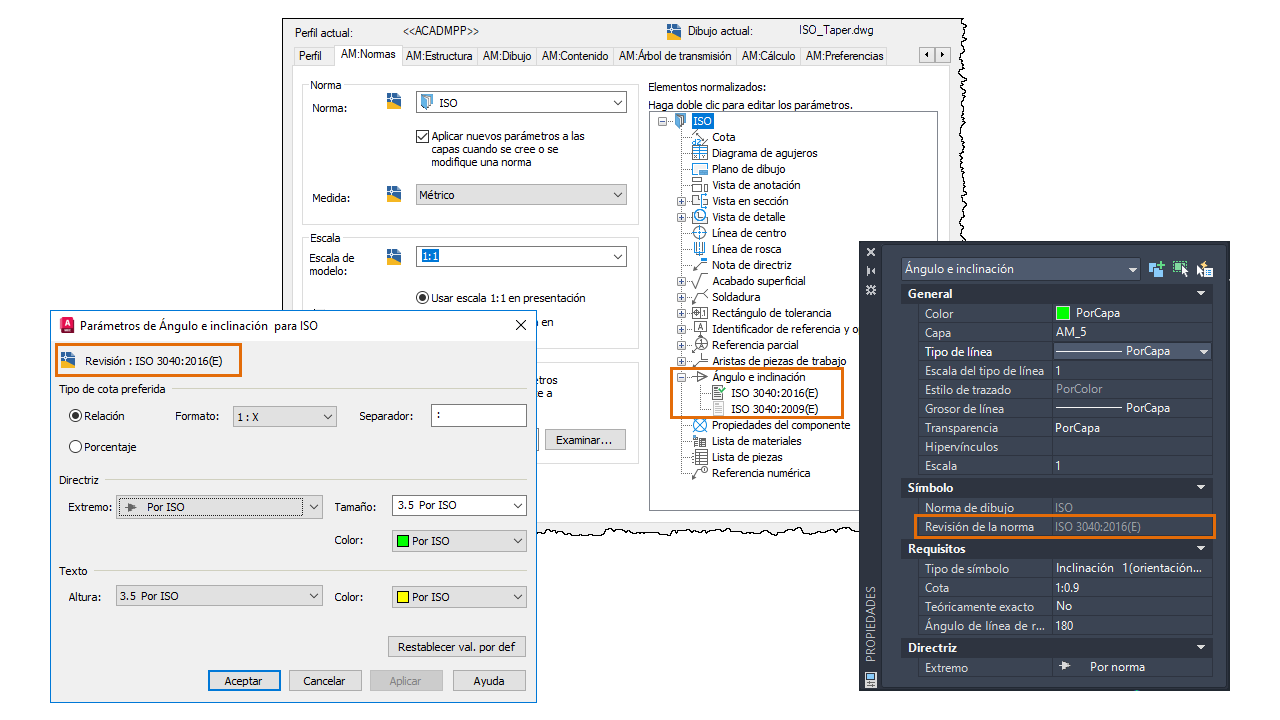Click the Separador input field

pyautogui.click(x=479, y=416)
